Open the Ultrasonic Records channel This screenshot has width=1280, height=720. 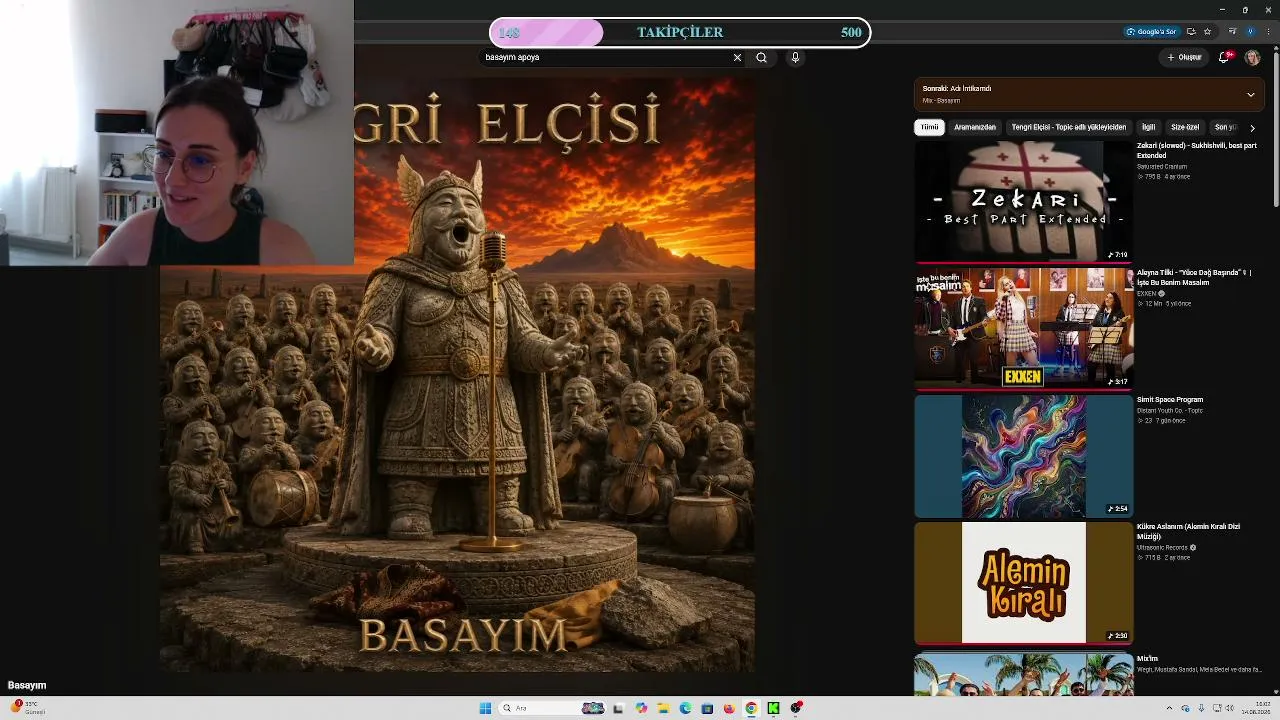1162,547
